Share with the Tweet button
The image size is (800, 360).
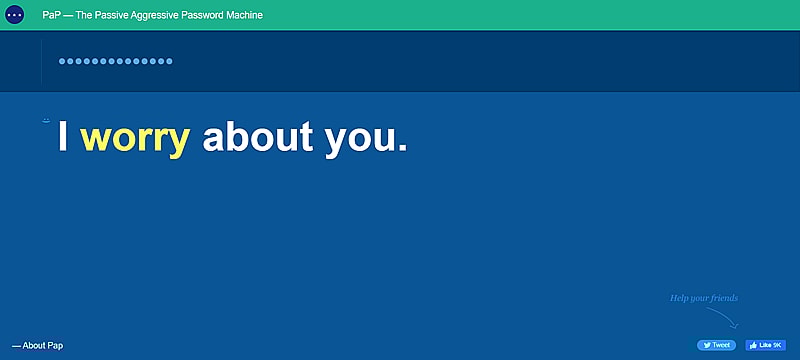click(x=716, y=345)
